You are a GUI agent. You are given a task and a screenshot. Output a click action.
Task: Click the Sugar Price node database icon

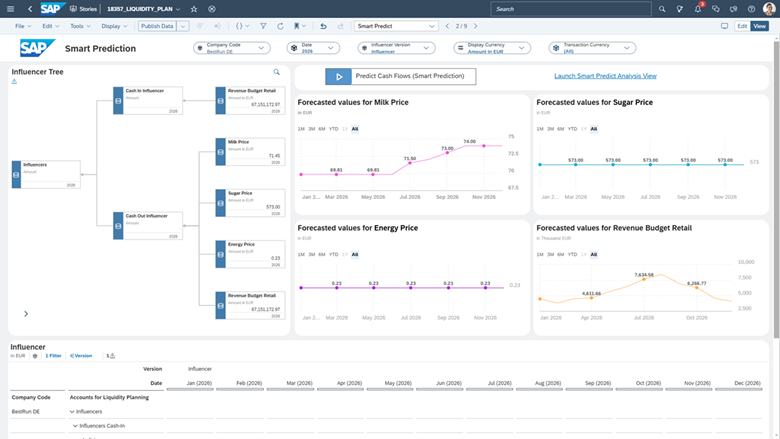(220, 203)
